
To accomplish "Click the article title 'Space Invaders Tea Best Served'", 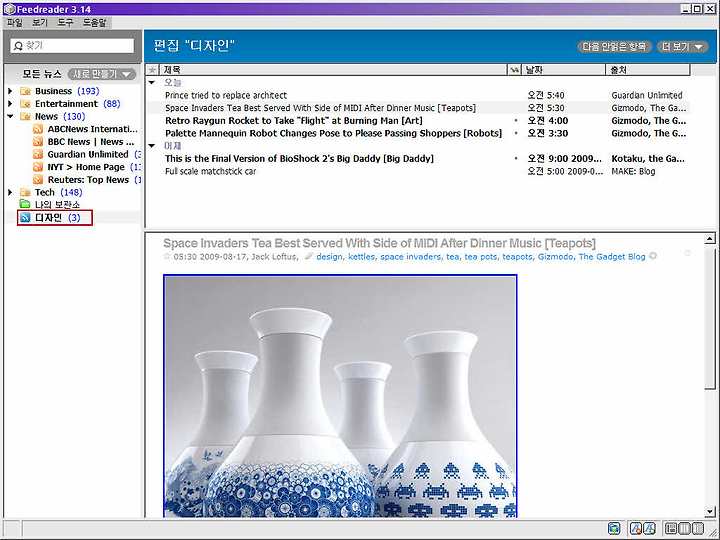I will pyautogui.click(x=379, y=243).
